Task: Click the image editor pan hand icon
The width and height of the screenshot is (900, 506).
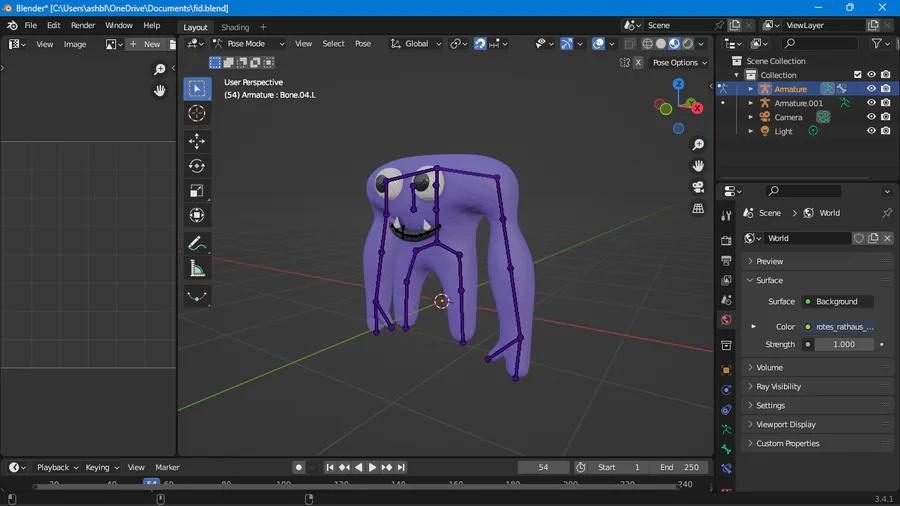Action: pos(160,91)
